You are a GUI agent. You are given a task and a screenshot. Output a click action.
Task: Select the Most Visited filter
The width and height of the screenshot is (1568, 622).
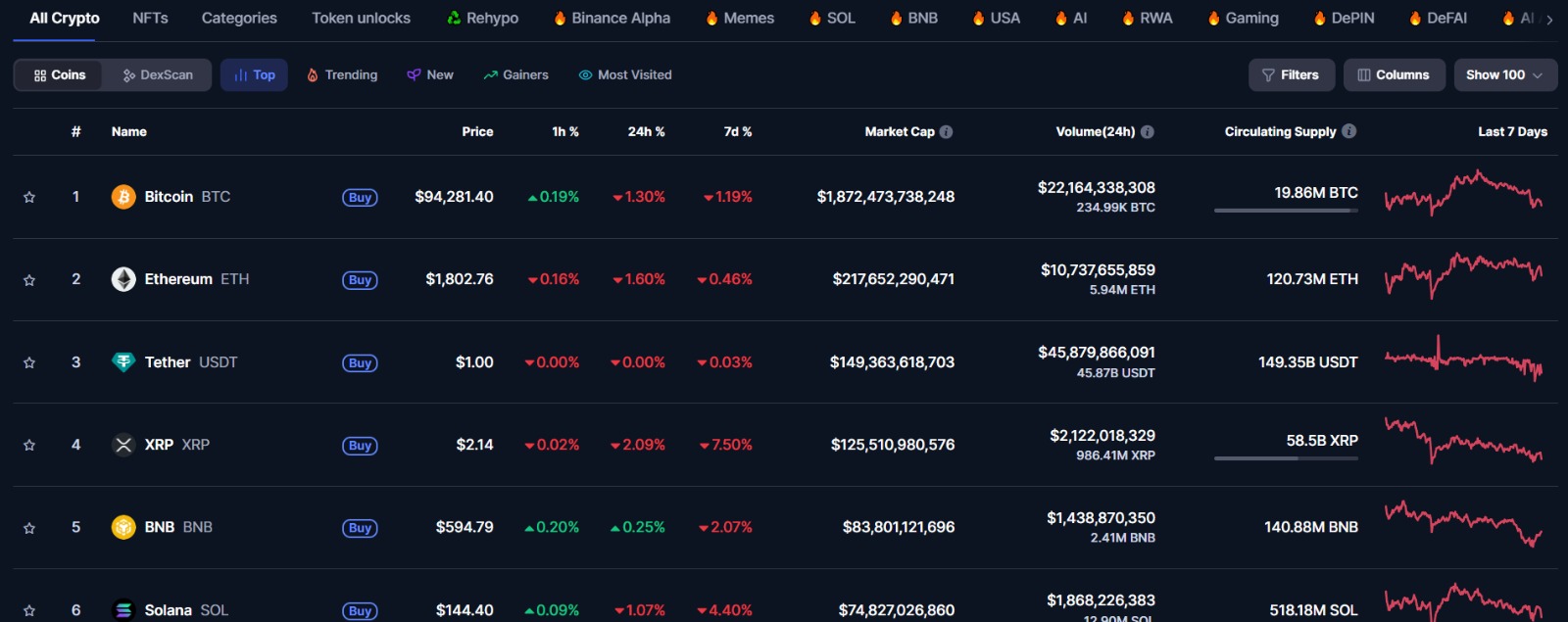(625, 74)
